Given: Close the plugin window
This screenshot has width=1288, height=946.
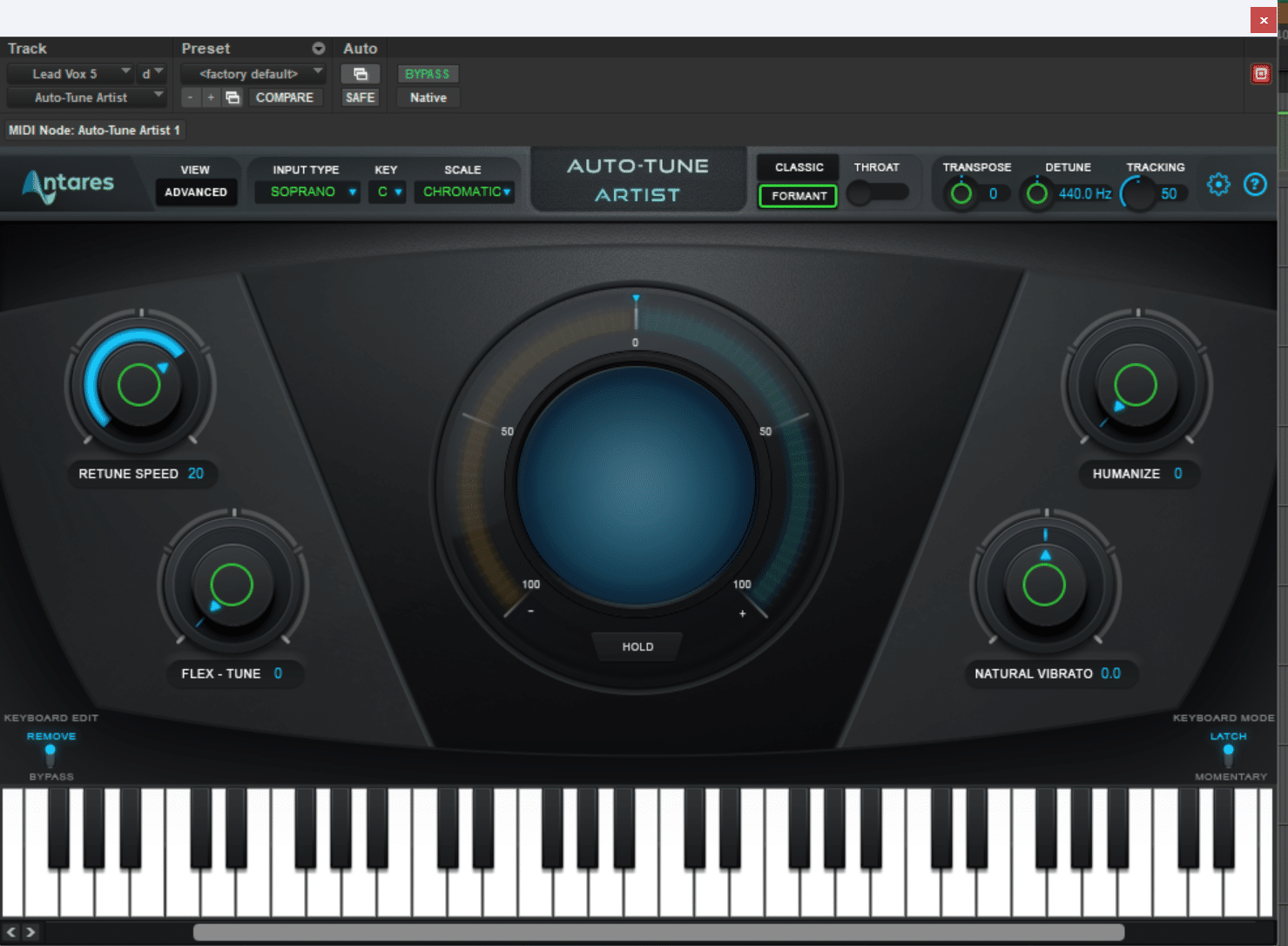Looking at the screenshot, I should tap(1264, 20).
